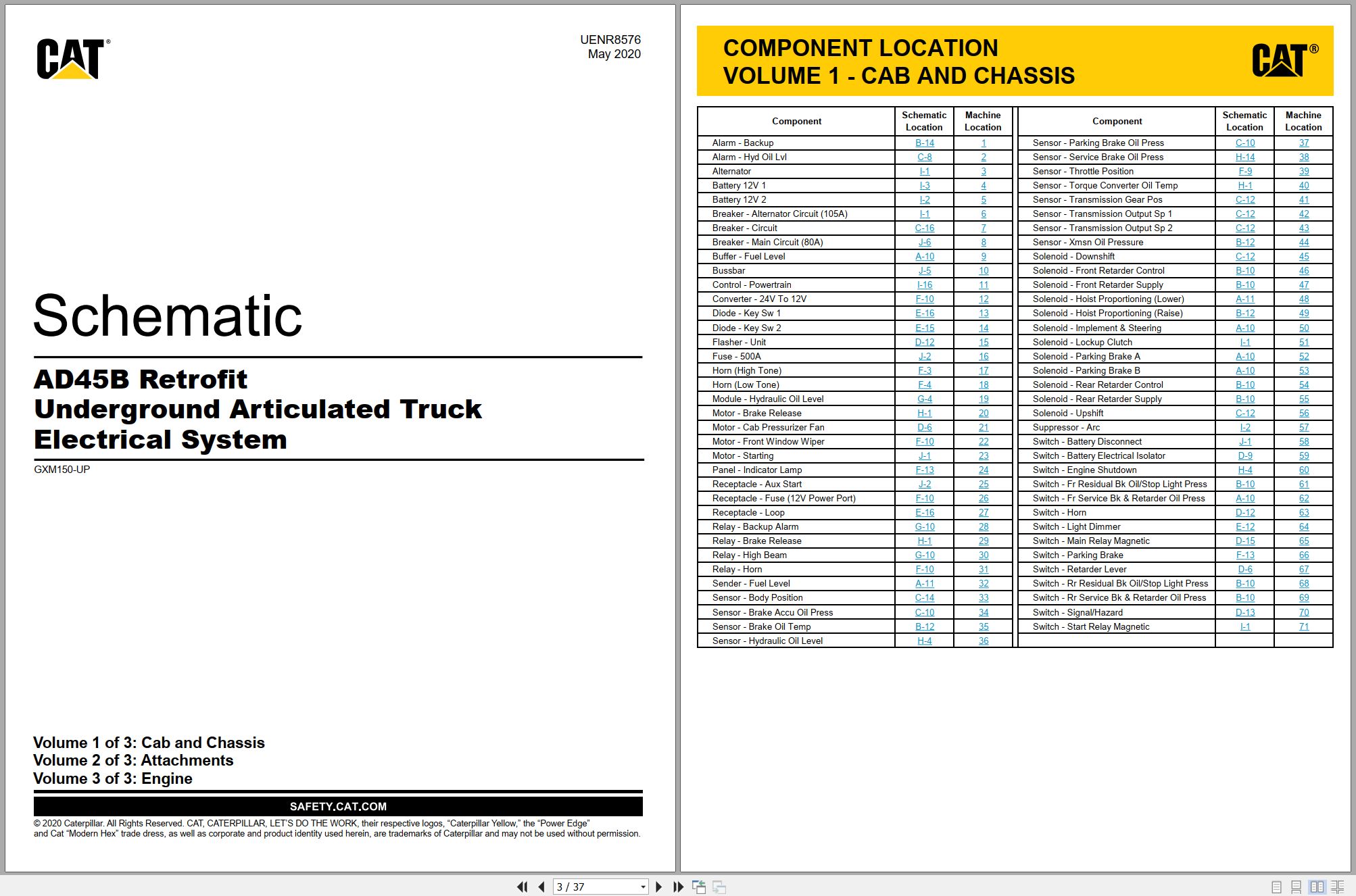The width and height of the screenshot is (1356, 896).
Task: Click schematic link D-13 for Switch - Signal/Hazard
Action: click(x=1244, y=612)
